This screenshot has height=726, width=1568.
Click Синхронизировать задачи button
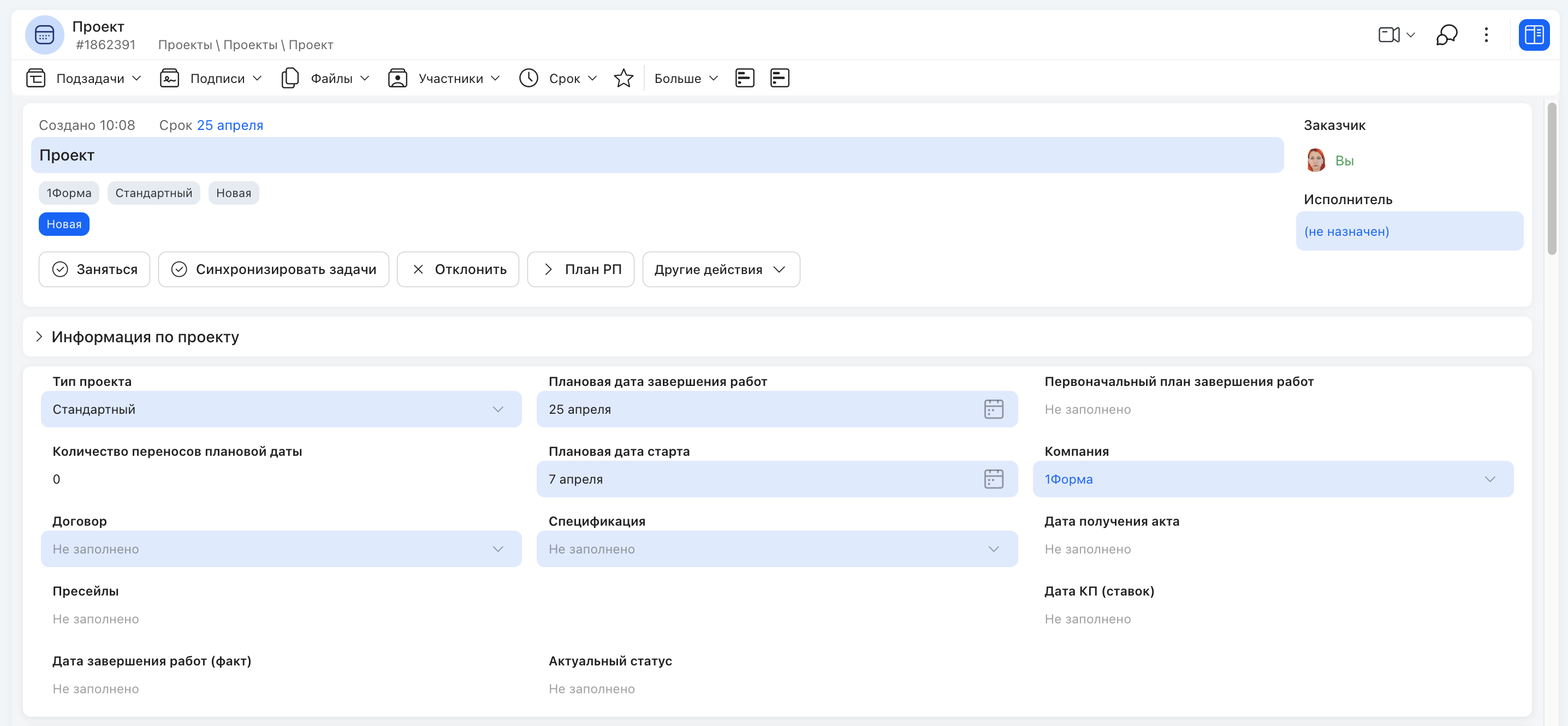click(274, 269)
